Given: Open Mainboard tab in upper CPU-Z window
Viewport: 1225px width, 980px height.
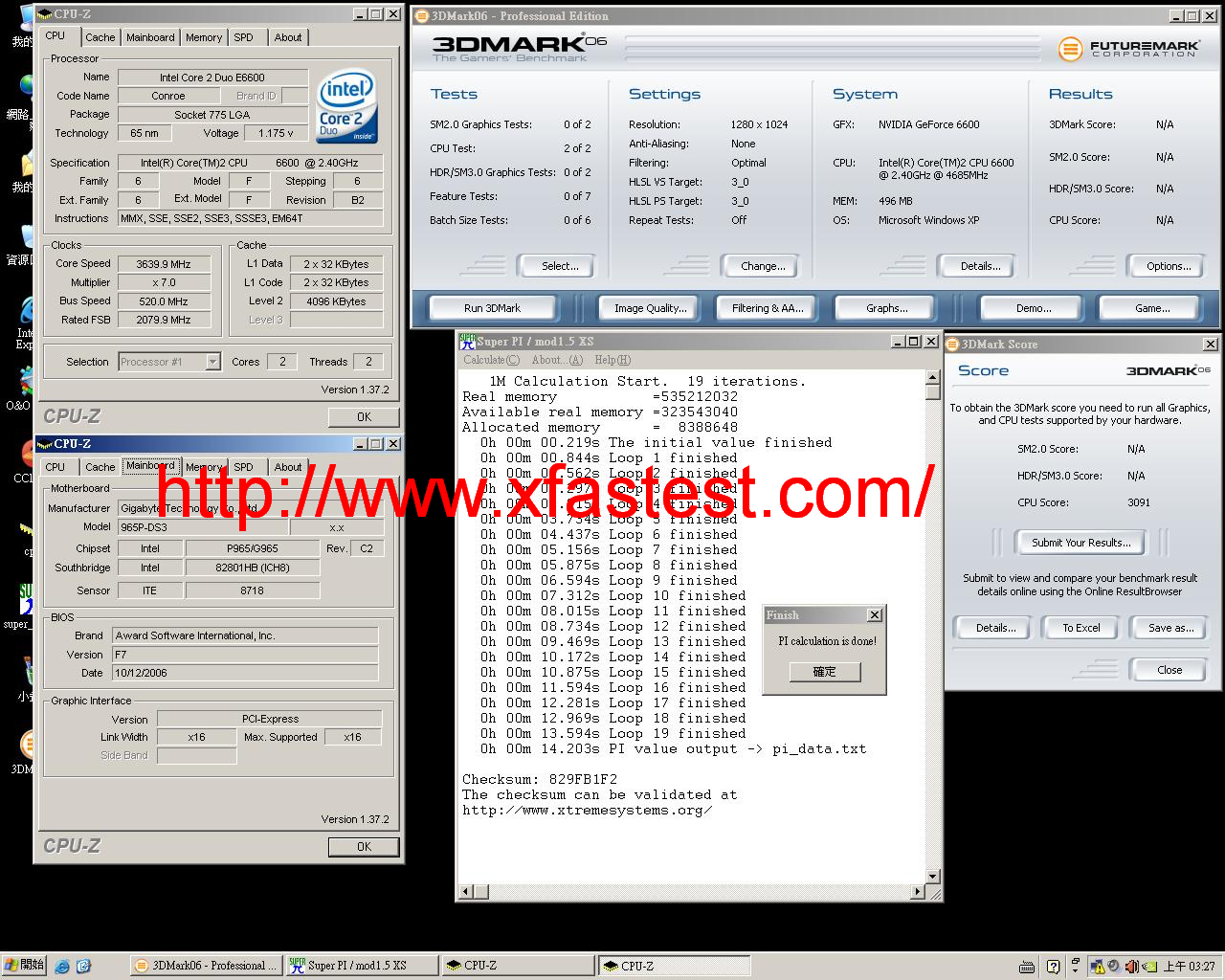Looking at the screenshot, I should [x=150, y=37].
